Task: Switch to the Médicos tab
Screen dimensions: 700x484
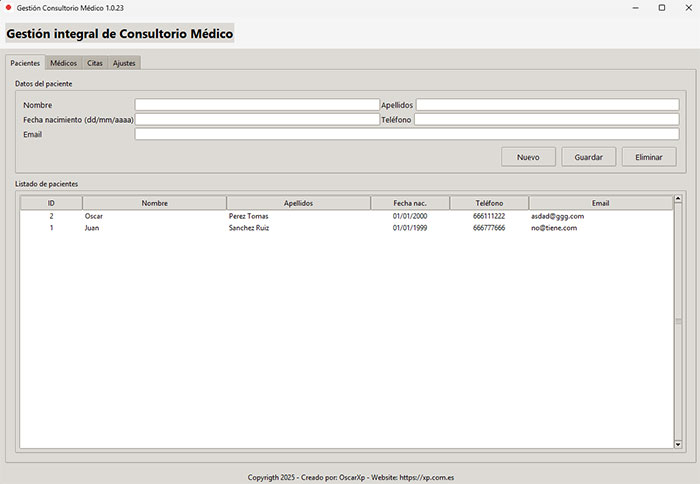Action: (x=63, y=63)
